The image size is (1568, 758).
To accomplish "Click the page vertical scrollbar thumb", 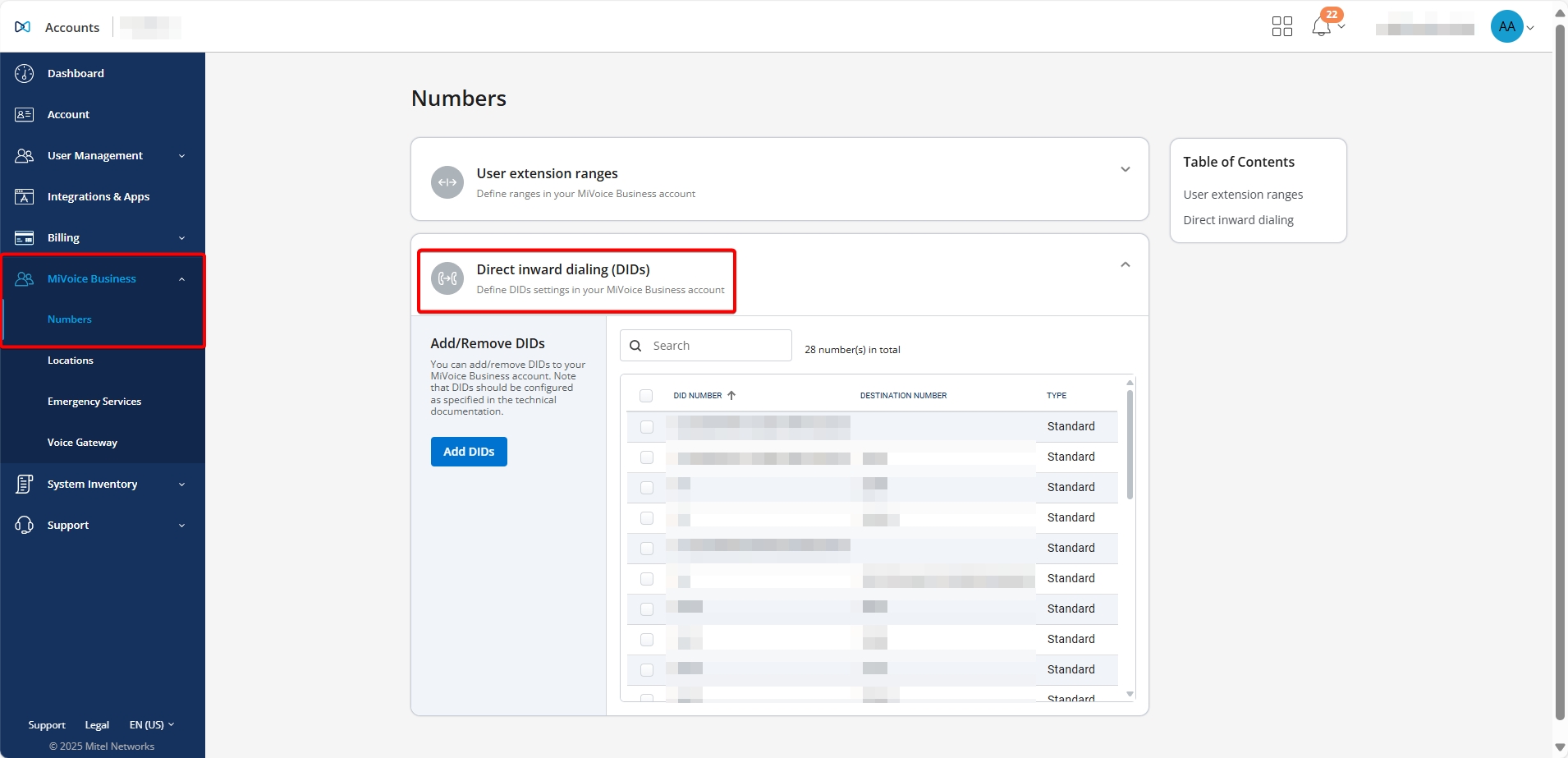I will click(1560, 371).
